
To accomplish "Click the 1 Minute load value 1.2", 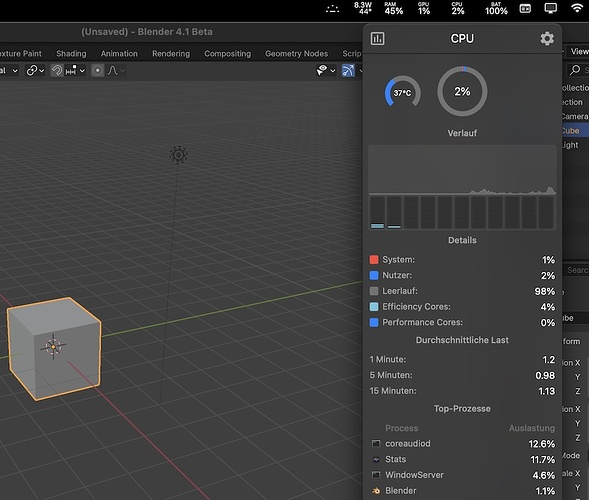I will point(548,360).
